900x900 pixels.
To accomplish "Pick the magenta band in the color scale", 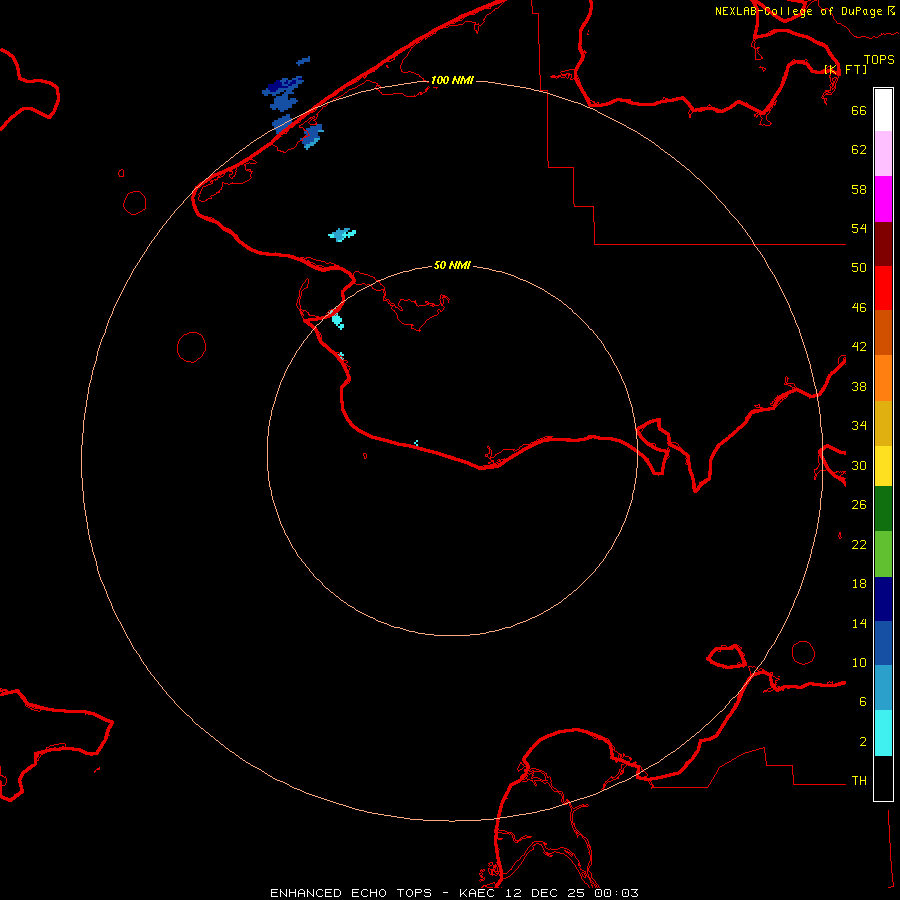I will [x=883, y=199].
